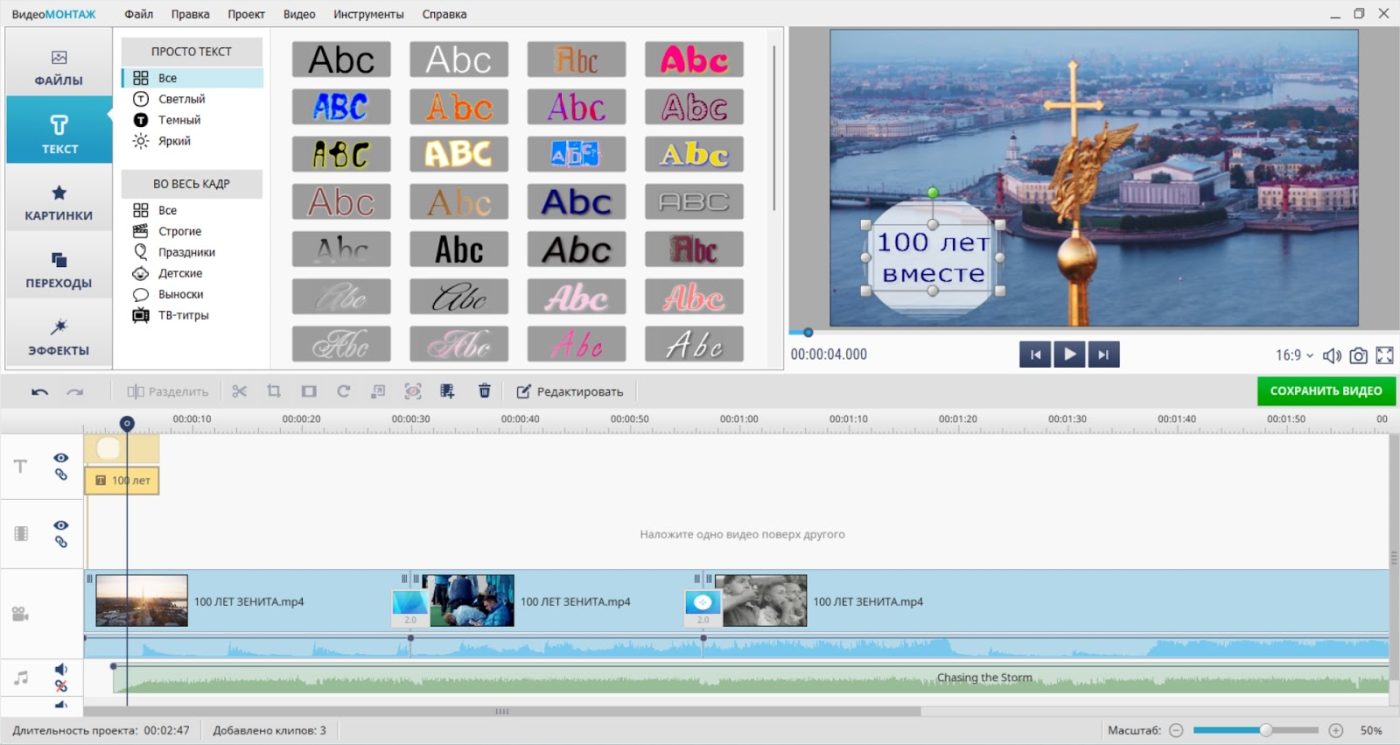This screenshot has width=1400, height=745.
Task: Click the scissors cut icon in toolbar
Action: 239,391
